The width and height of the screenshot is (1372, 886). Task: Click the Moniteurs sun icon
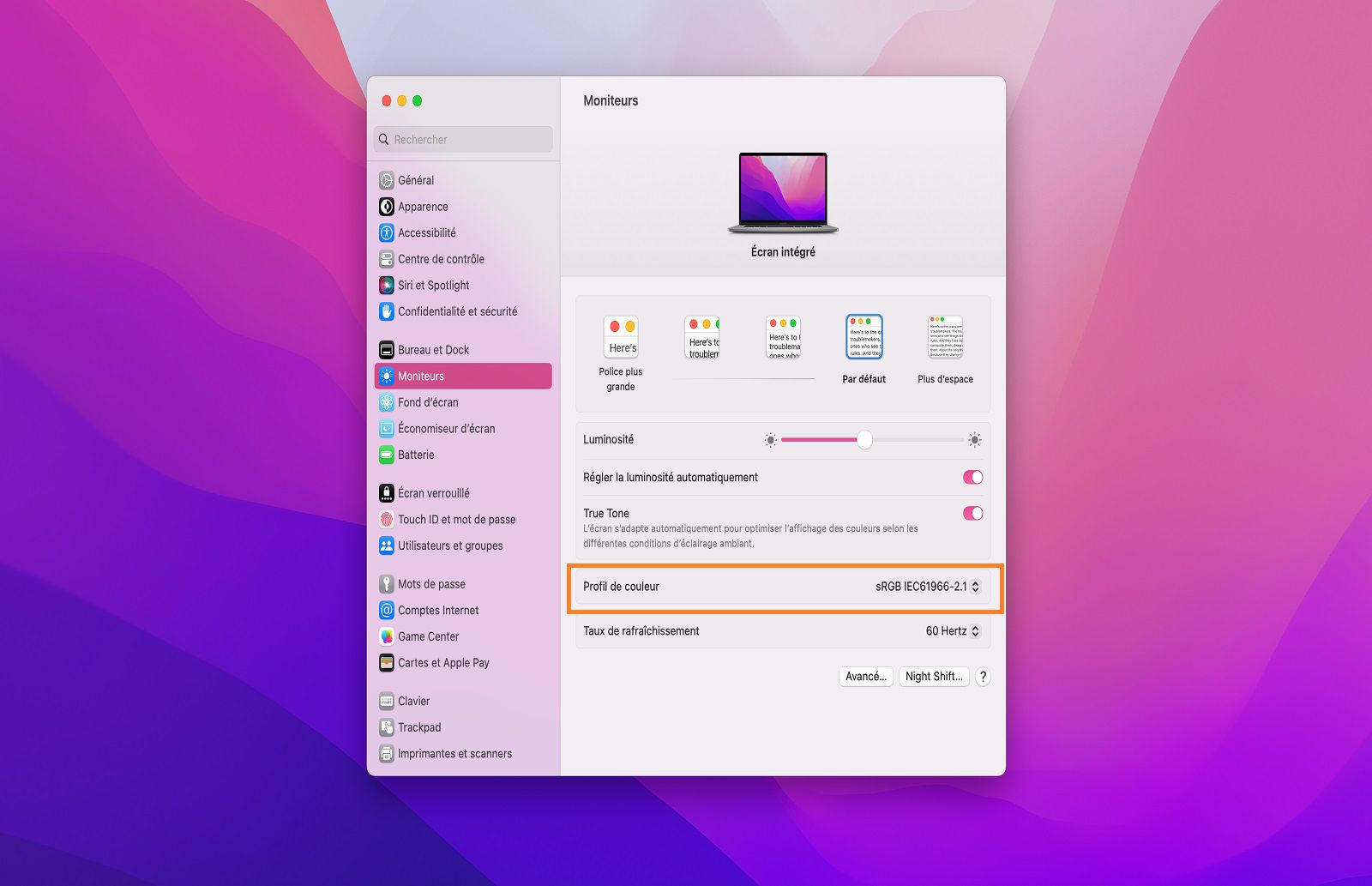coord(387,376)
